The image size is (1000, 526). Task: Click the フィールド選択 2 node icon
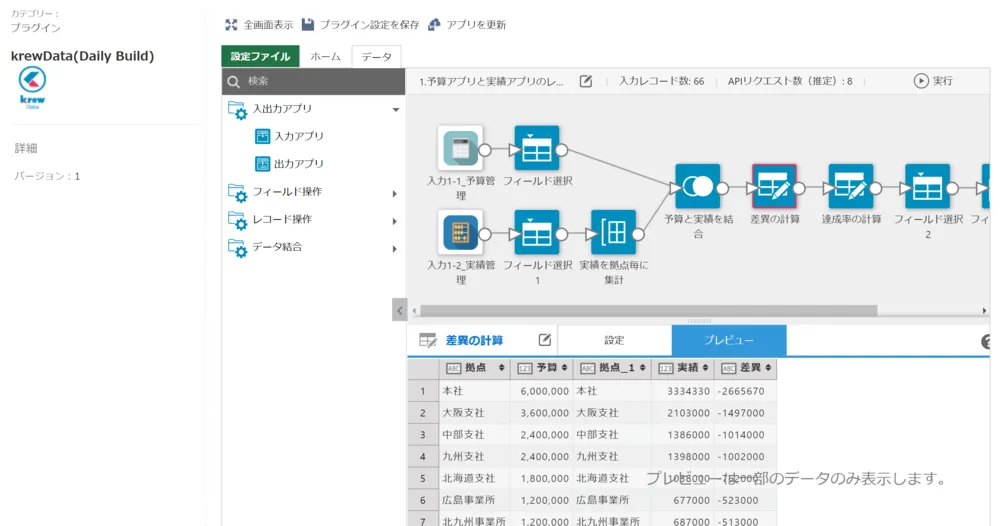[928, 187]
